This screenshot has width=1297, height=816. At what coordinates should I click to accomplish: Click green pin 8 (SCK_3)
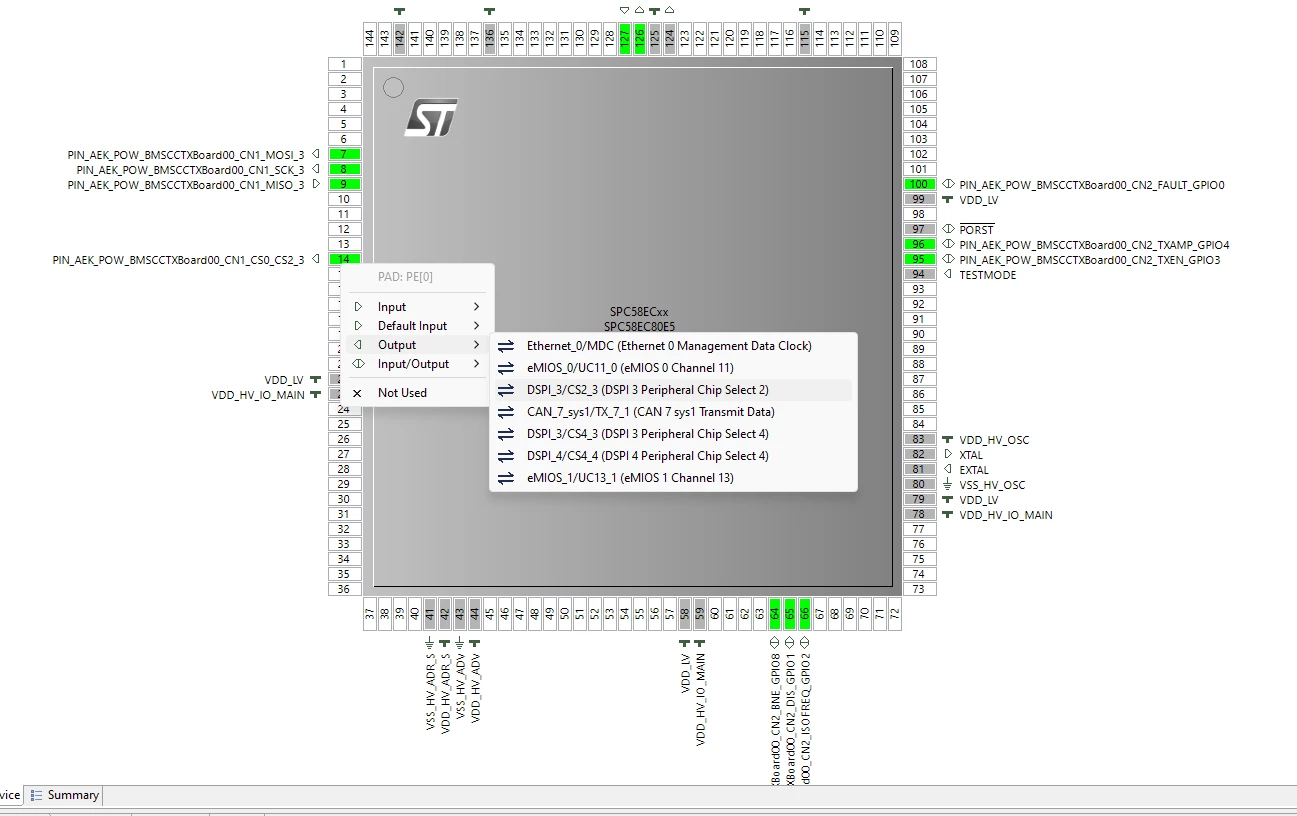click(344, 169)
